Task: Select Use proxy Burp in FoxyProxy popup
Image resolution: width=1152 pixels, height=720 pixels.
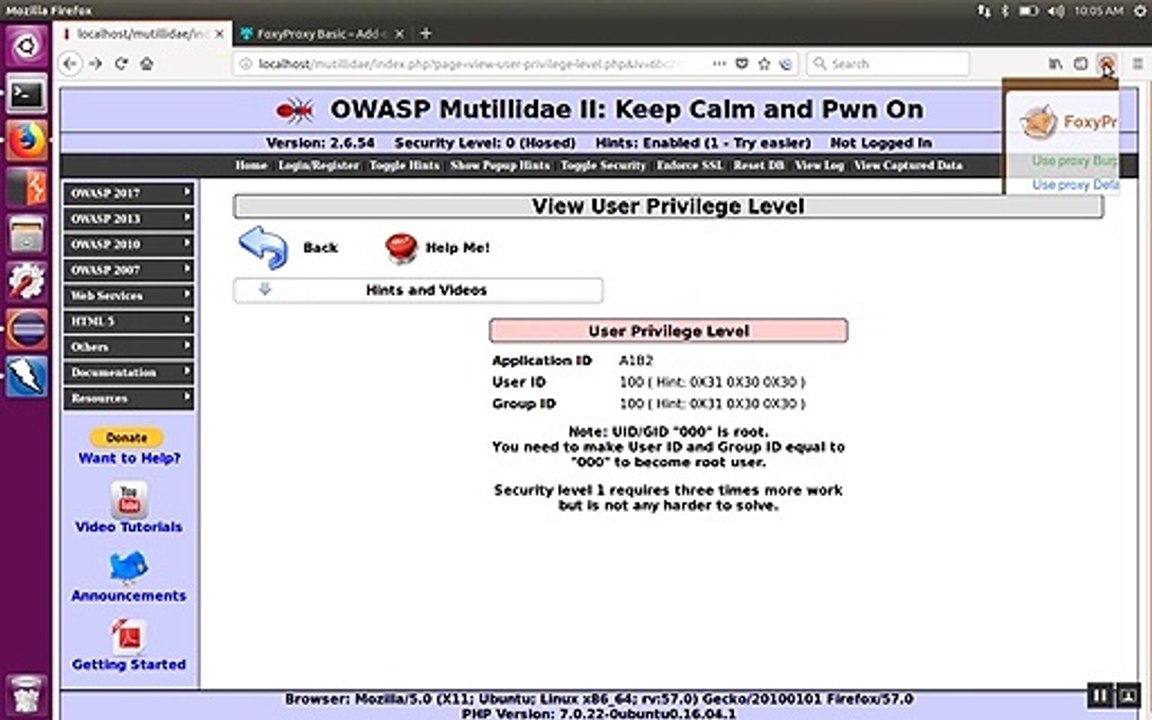Action: (x=1074, y=161)
